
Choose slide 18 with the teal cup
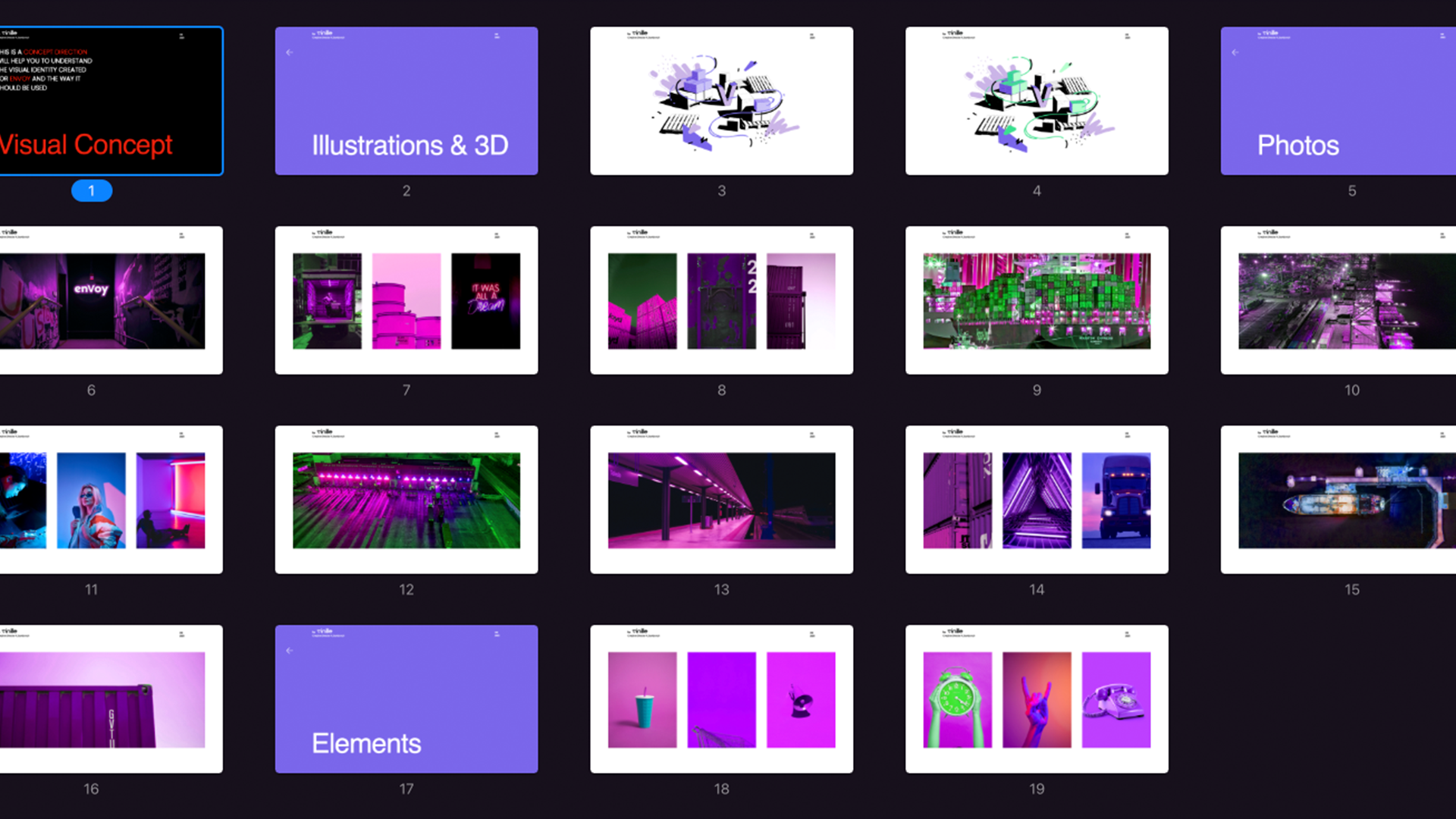click(x=721, y=699)
